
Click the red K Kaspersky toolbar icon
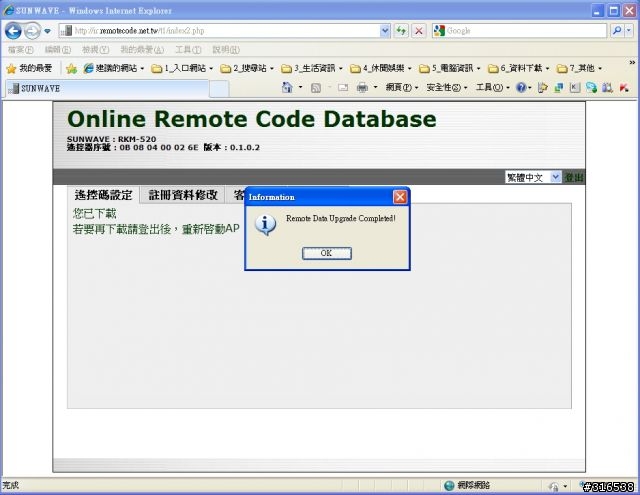[624, 88]
